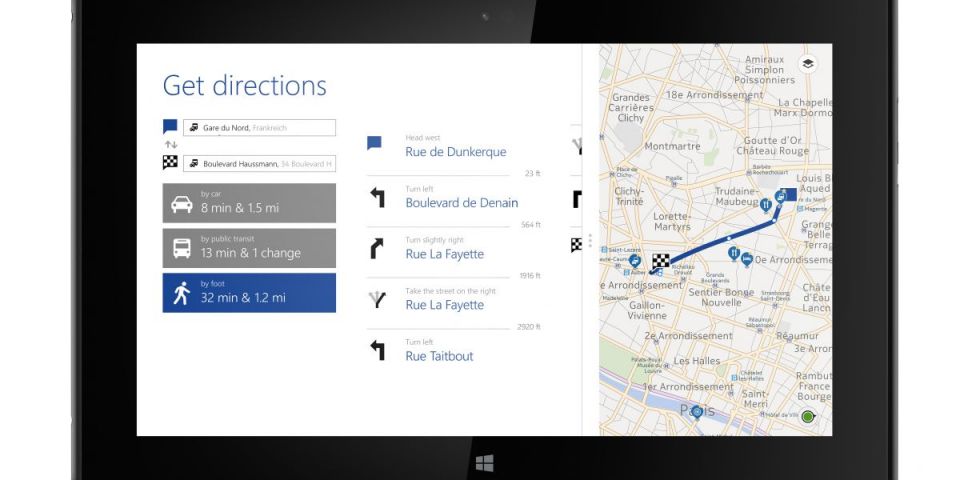Tap the checkered destination flag on the map
This screenshot has width=960, height=480.
pyautogui.click(x=661, y=262)
